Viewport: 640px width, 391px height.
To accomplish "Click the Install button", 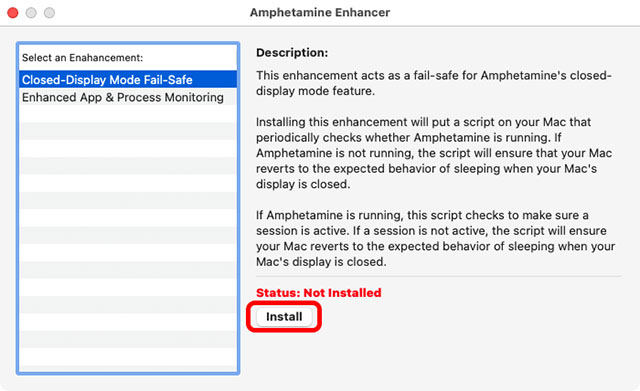I will click(x=284, y=317).
